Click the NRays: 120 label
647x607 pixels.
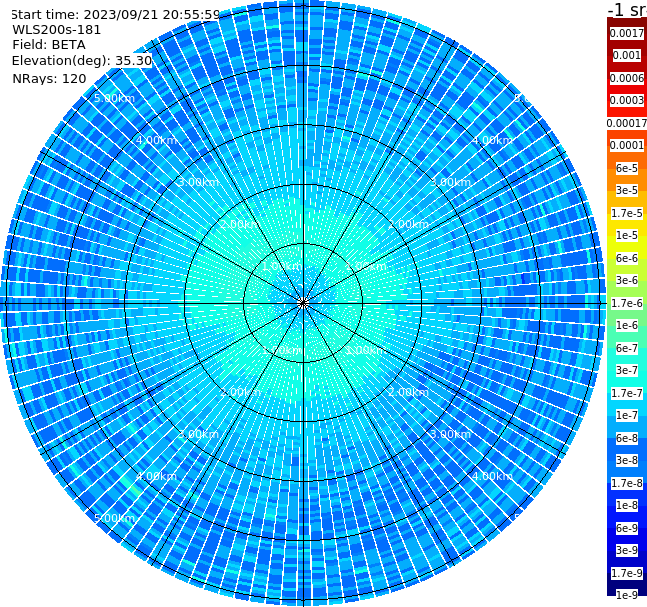tap(49, 78)
